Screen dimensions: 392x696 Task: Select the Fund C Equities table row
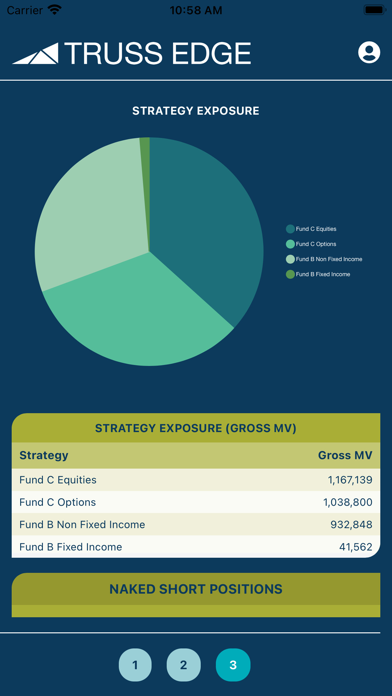coord(196,480)
